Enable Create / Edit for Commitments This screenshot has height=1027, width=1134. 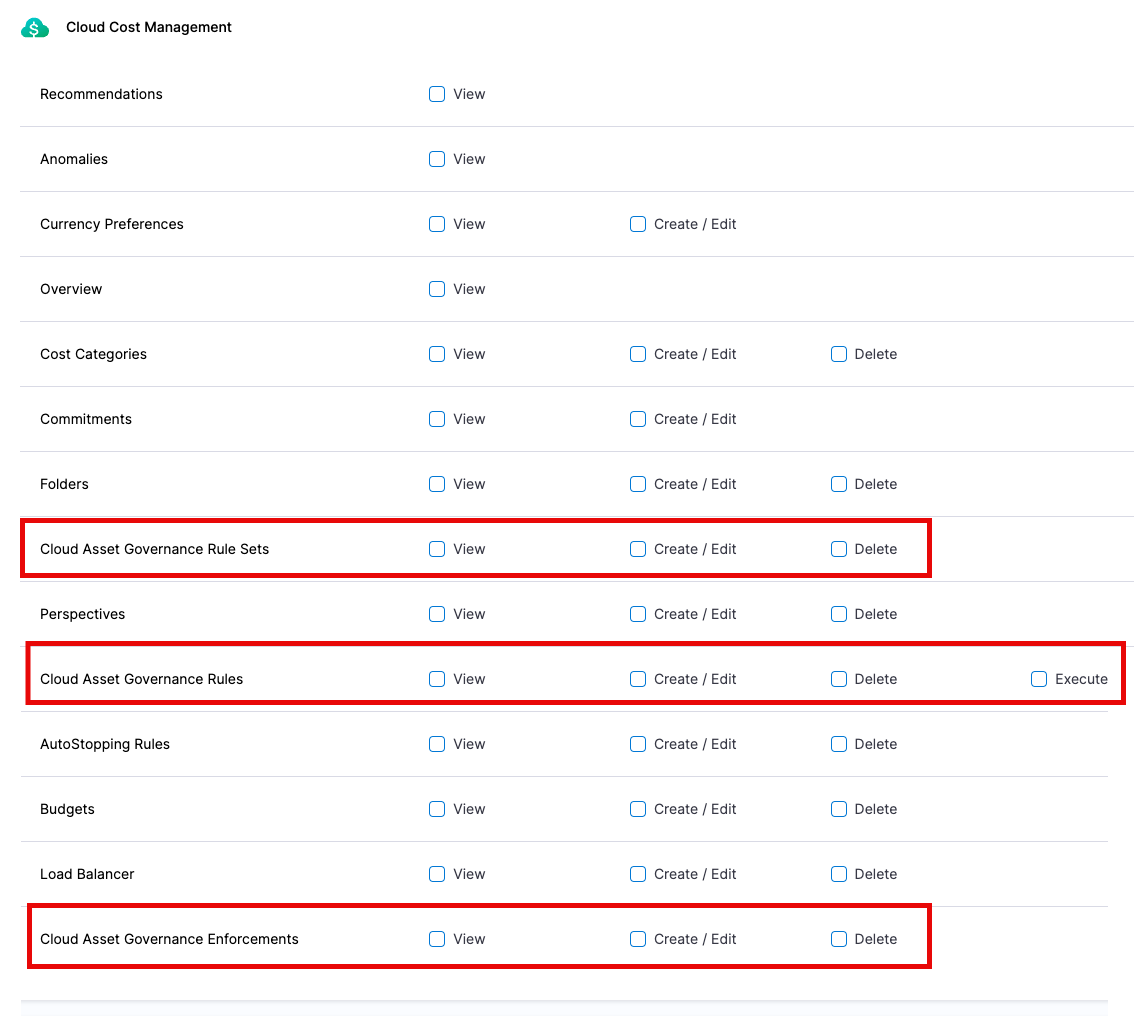tap(638, 419)
